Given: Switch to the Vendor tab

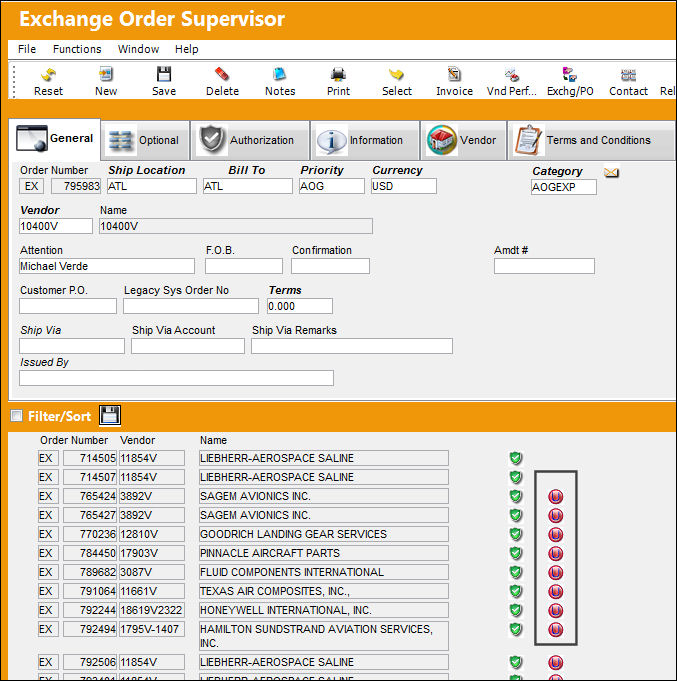Looking at the screenshot, I should tap(463, 140).
